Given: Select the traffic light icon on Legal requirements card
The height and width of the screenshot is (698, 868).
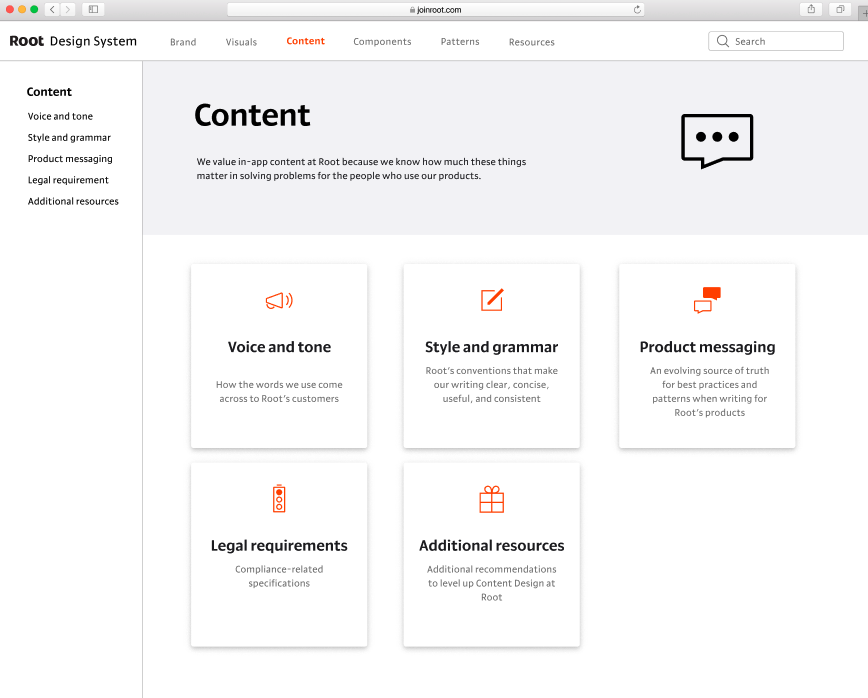Looking at the screenshot, I should pos(279,498).
